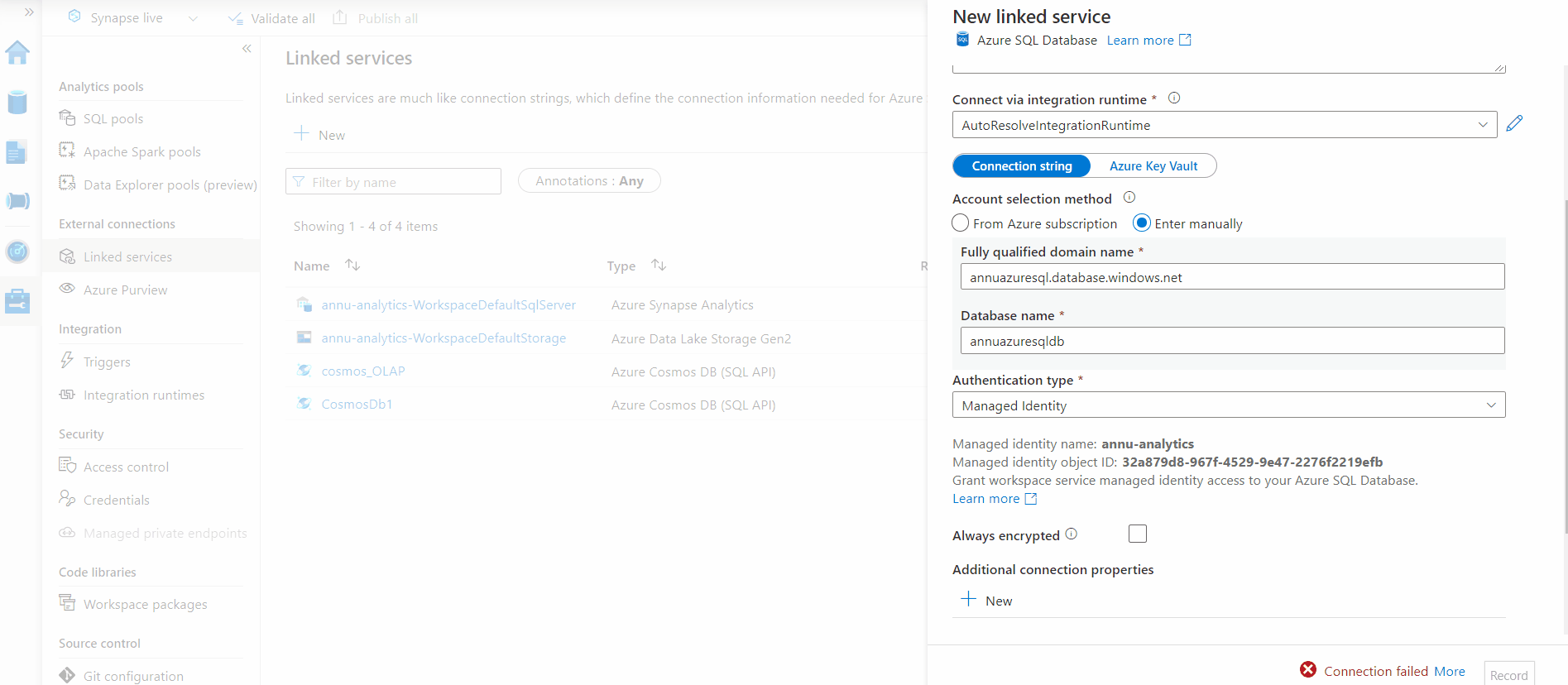Click Validate all in the toolbar
Image resolution: width=1568 pixels, height=685 pixels.
coord(271,18)
